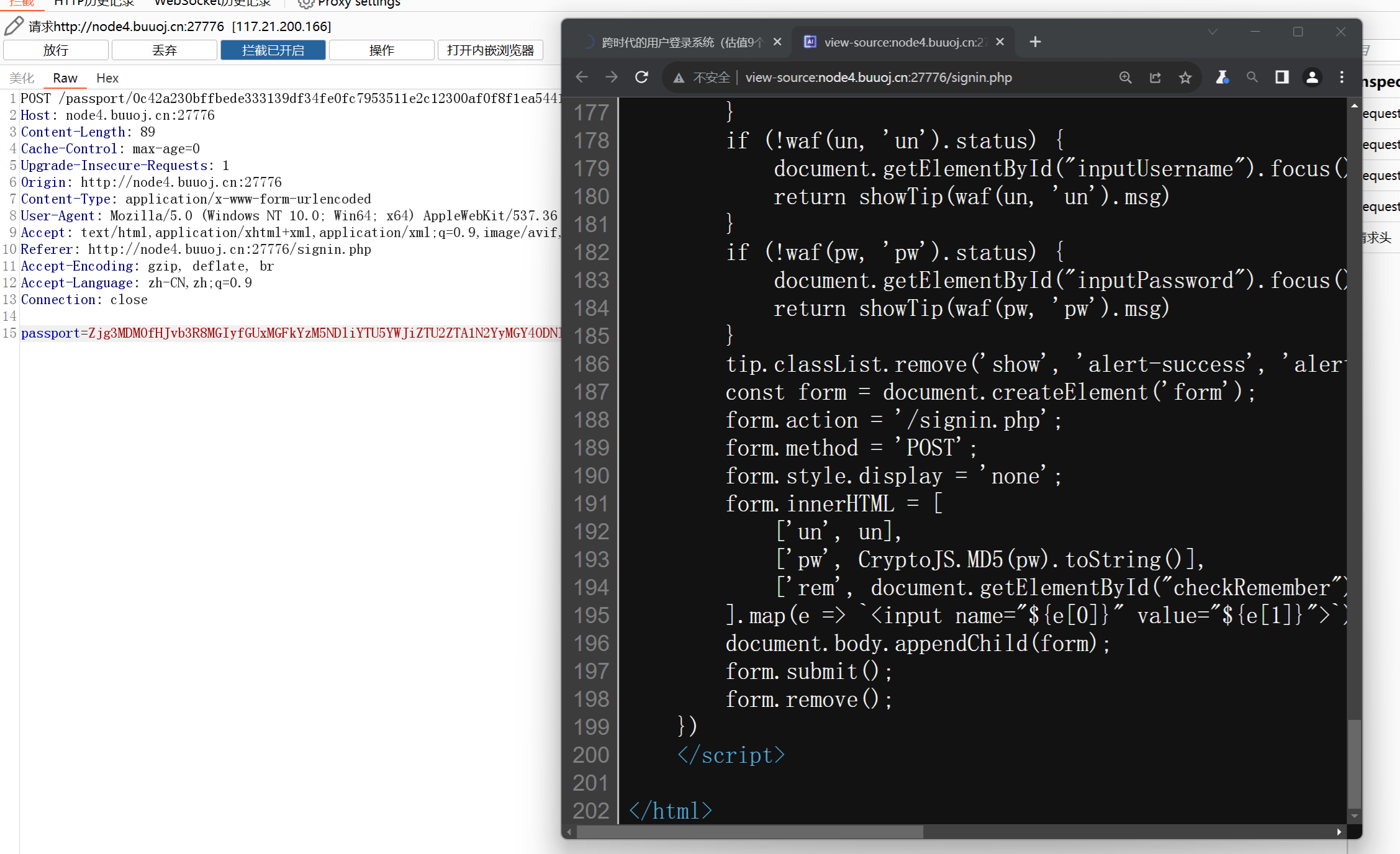The image size is (1400, 854).
Task: Close the 跨时代的用户登录系统 tab
Action: pyautogui.click(x=777, y=42)
